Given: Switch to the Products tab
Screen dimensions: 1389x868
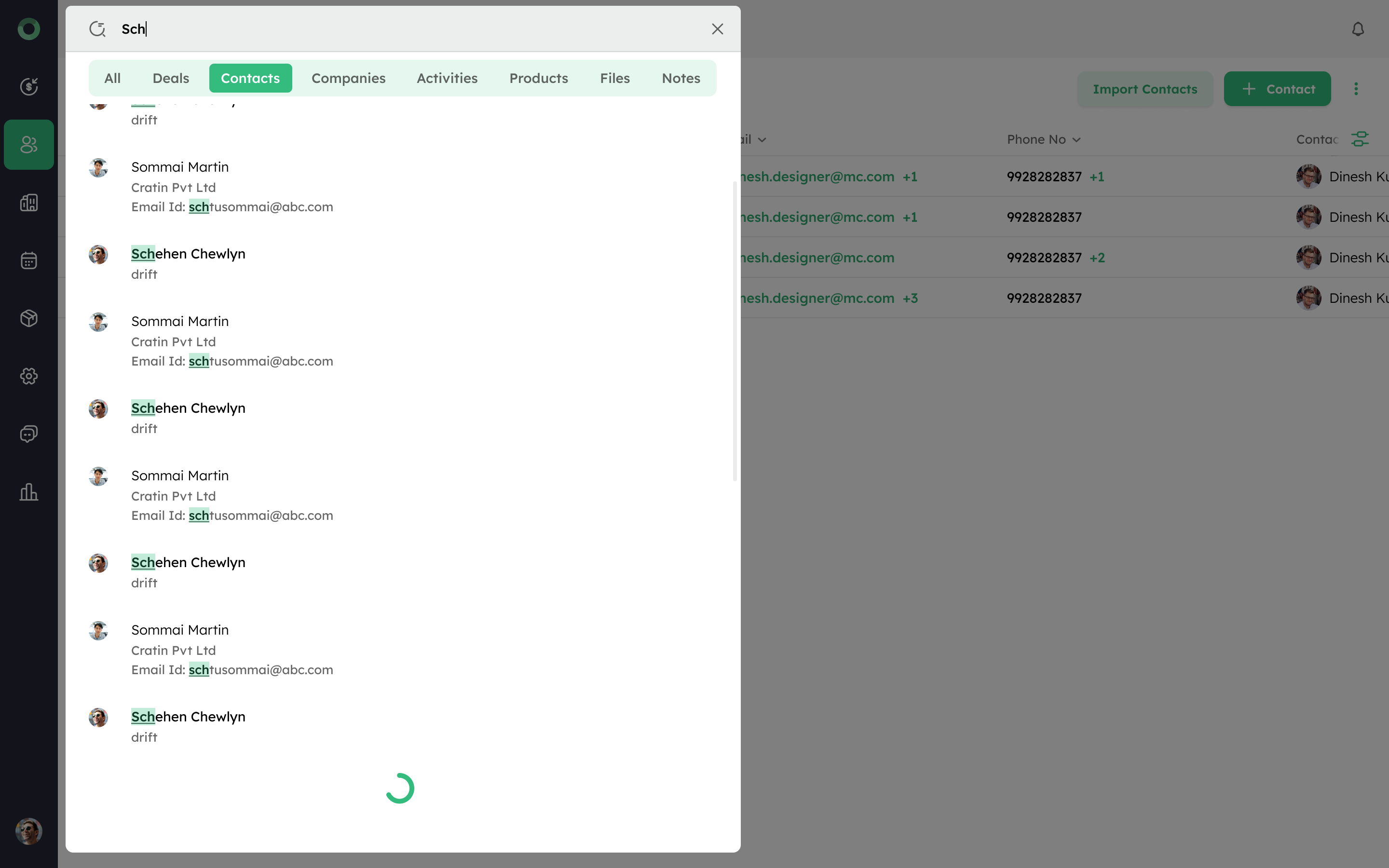Looking at the screenshot, I should (538, 78).
